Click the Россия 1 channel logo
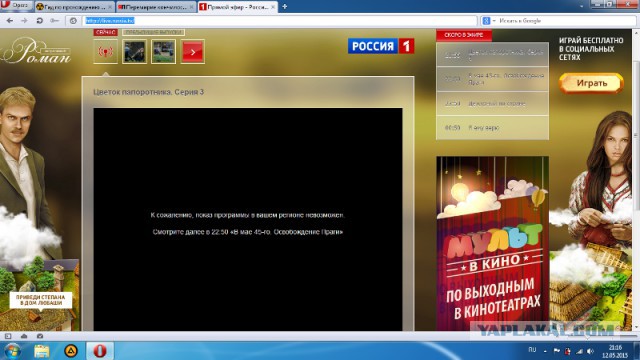 pyautogui.click(x=381, y=46)
